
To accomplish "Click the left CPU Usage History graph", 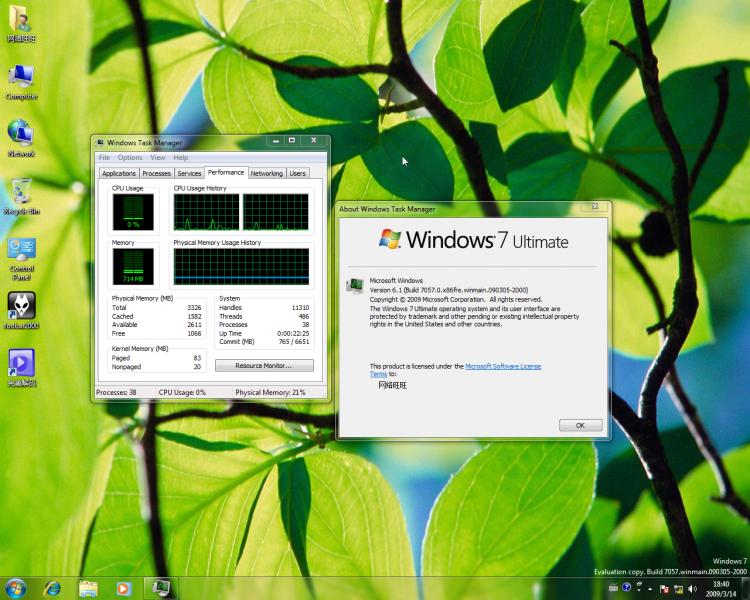I will click(206, 212).
